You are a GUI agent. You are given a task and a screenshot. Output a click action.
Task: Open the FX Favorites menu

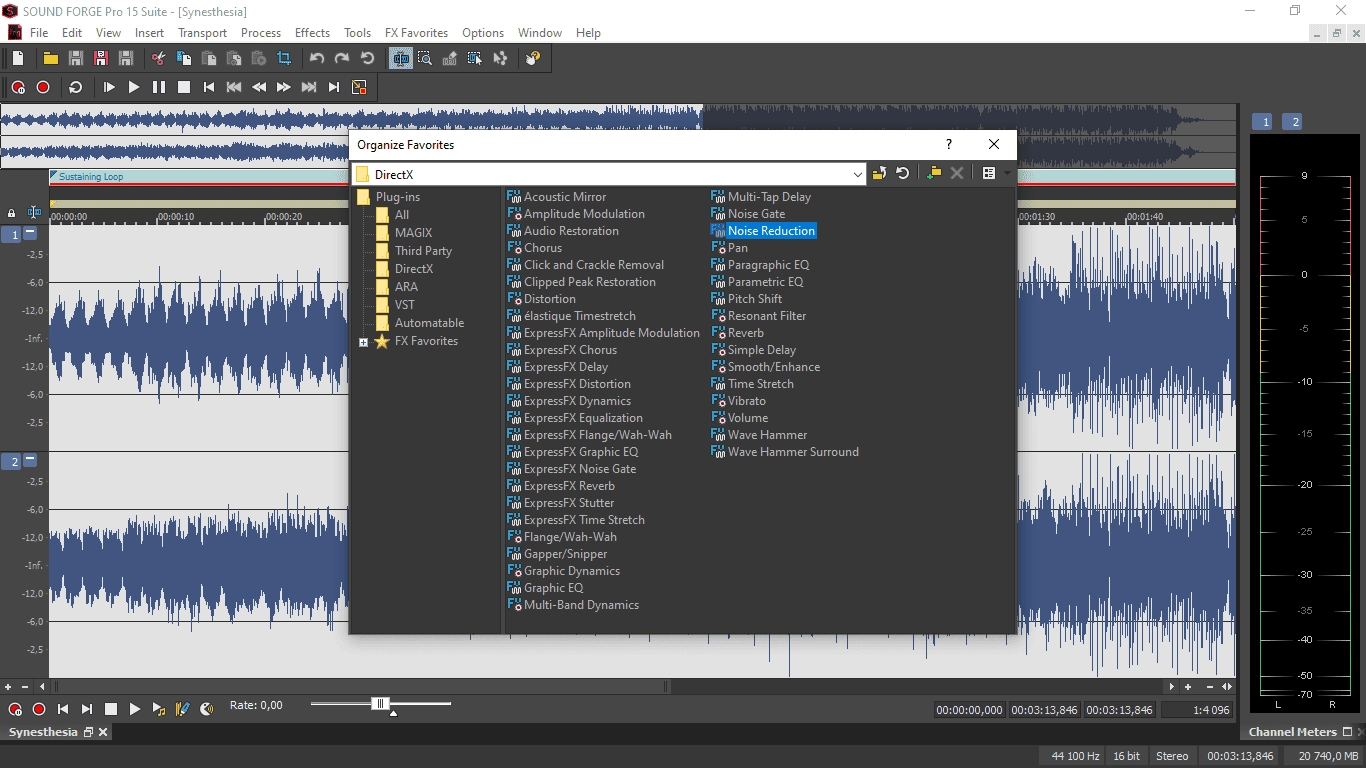coord(416,33)
